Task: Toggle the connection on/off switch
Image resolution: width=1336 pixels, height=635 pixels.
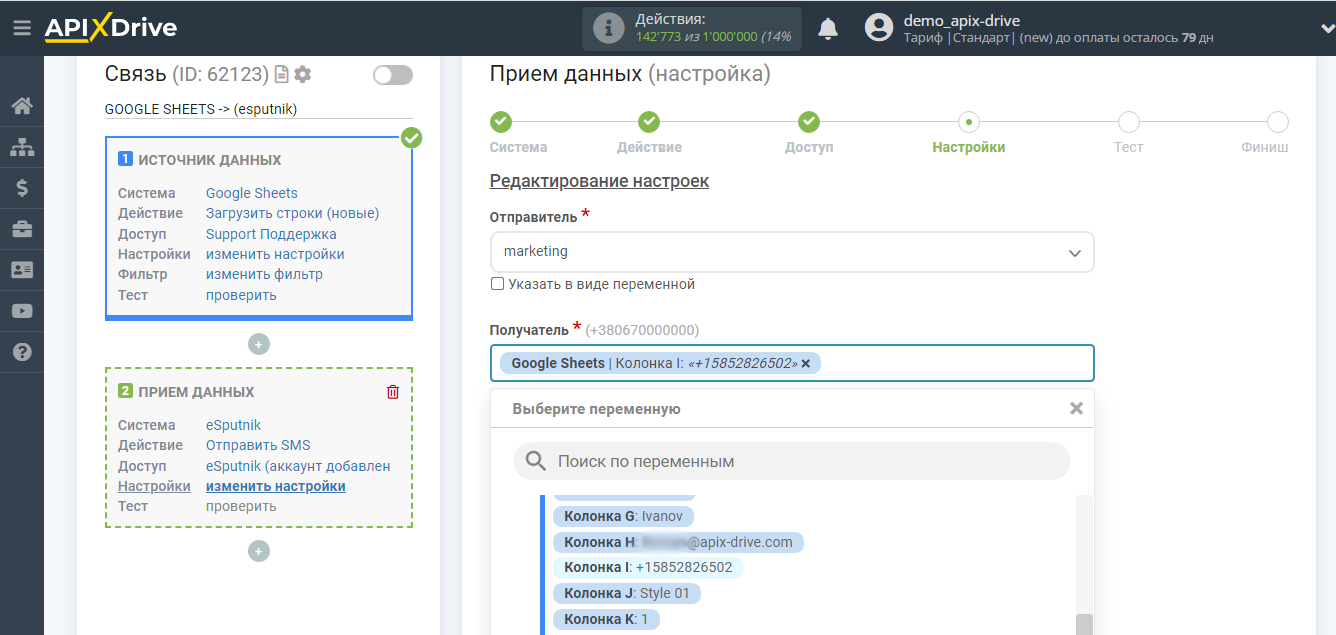Action: [392, 75]
